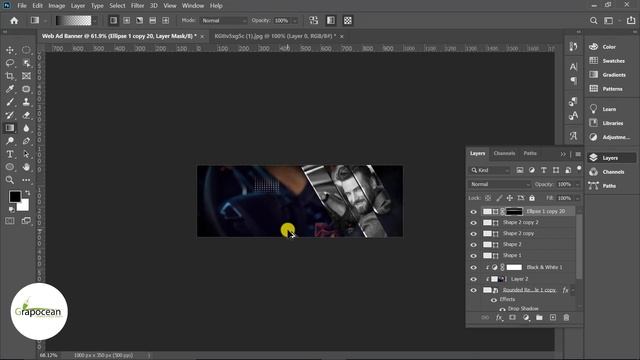Viewport: 640px width, 360px height.
Task: Open the gradient picker dropdown arrow
Action: pyautogui.click(x=94, y=20)
